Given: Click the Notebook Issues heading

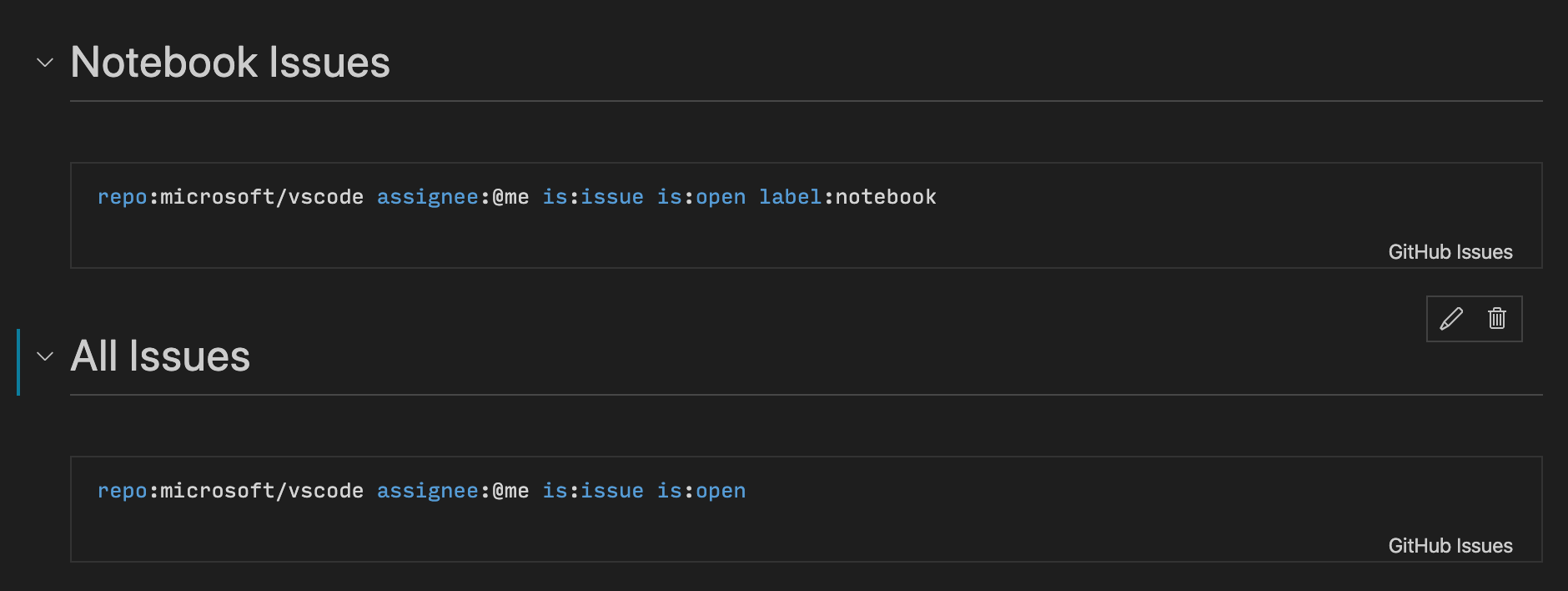Looking at the screenshot, I should [230, 61].
